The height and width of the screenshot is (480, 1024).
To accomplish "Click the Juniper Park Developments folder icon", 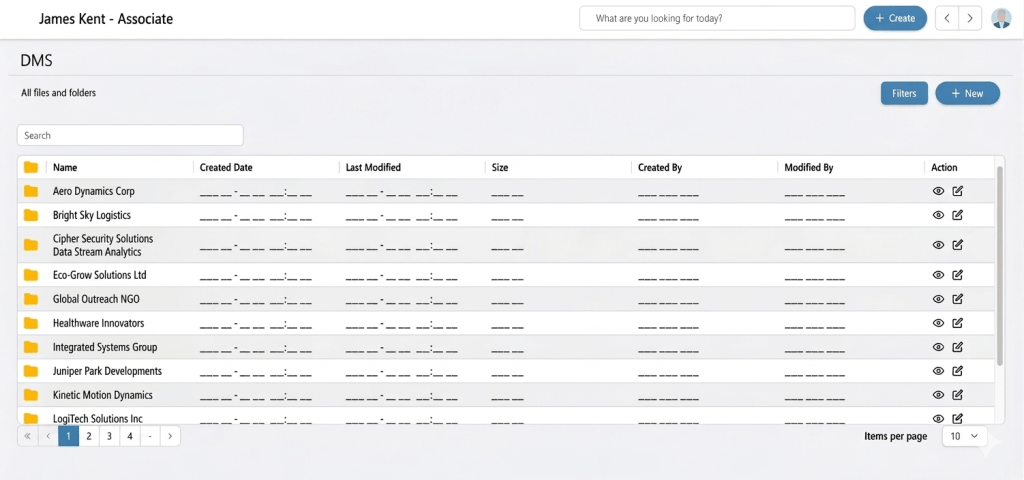I will (31, 371).
